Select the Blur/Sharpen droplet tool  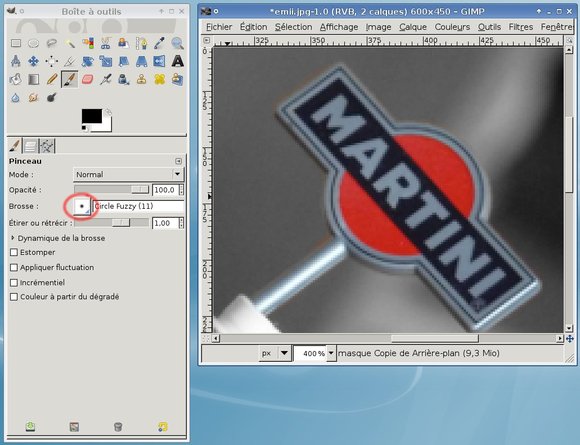16,98
